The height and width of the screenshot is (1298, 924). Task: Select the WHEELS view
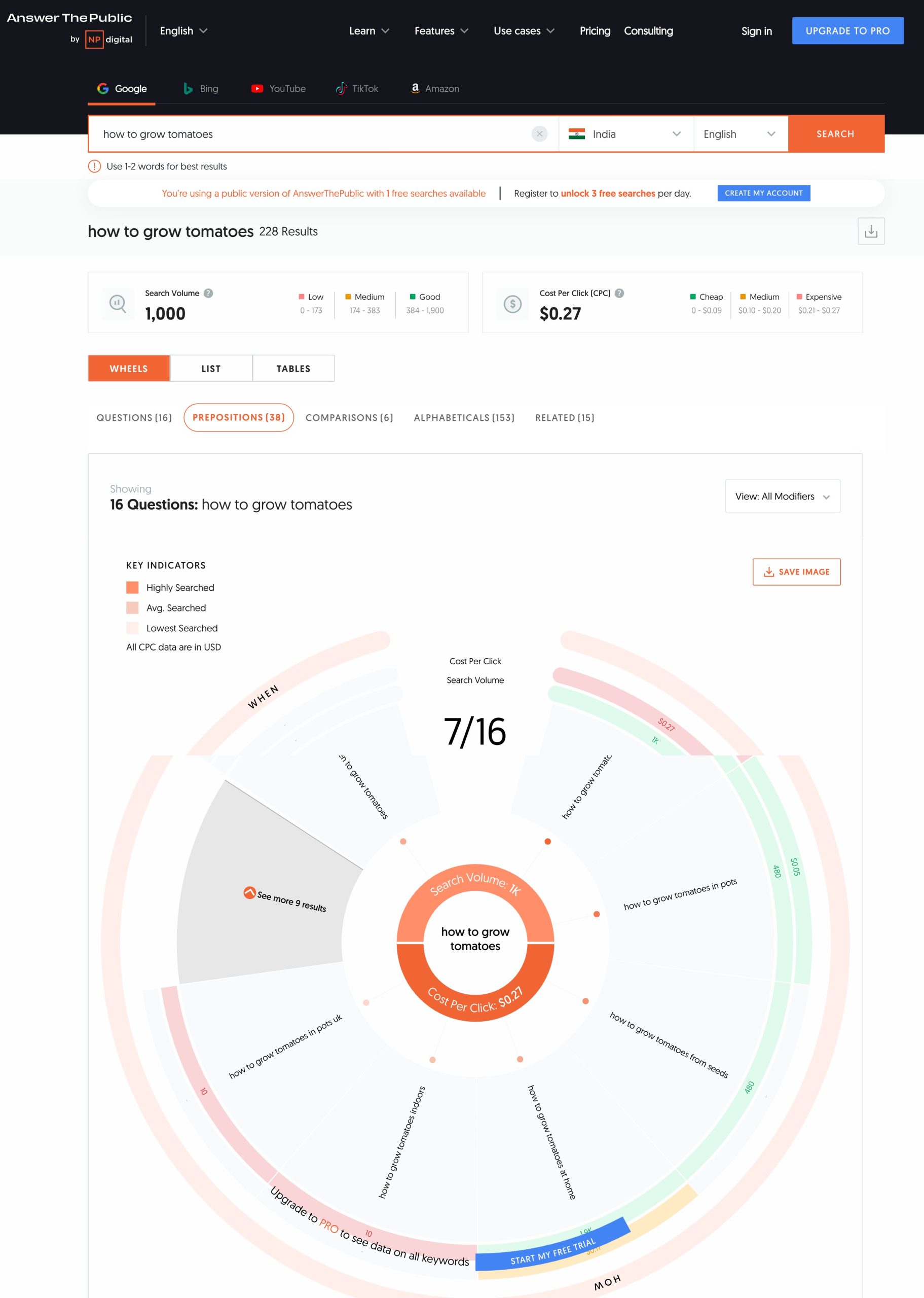coord(129,369)
